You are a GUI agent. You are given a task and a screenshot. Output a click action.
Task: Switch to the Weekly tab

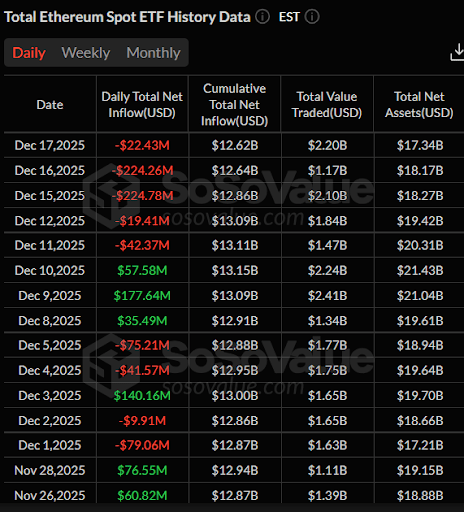click(86, 53)
